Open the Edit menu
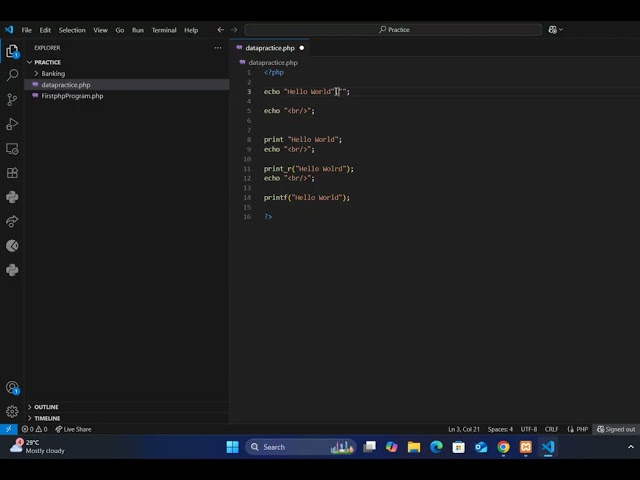Viewport: 640px width, 480px height. click(x=45, y=30)
